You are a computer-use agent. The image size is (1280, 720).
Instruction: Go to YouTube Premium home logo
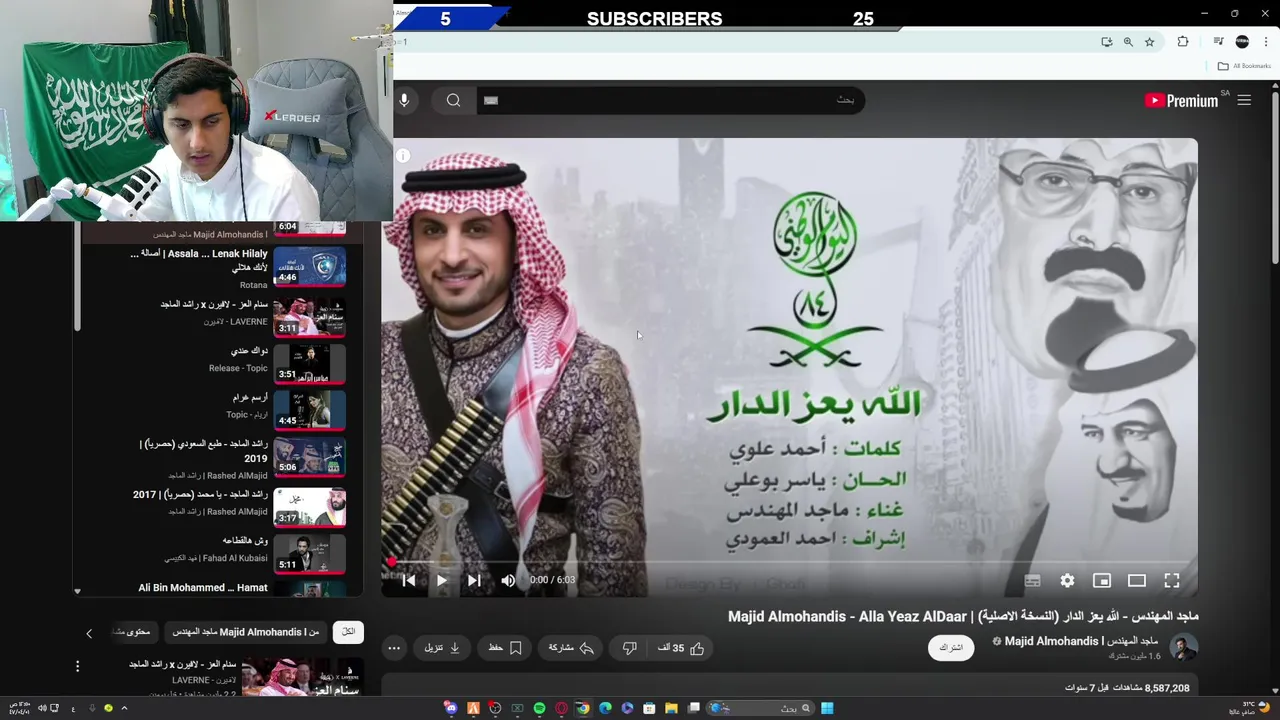coord(1181,100)
